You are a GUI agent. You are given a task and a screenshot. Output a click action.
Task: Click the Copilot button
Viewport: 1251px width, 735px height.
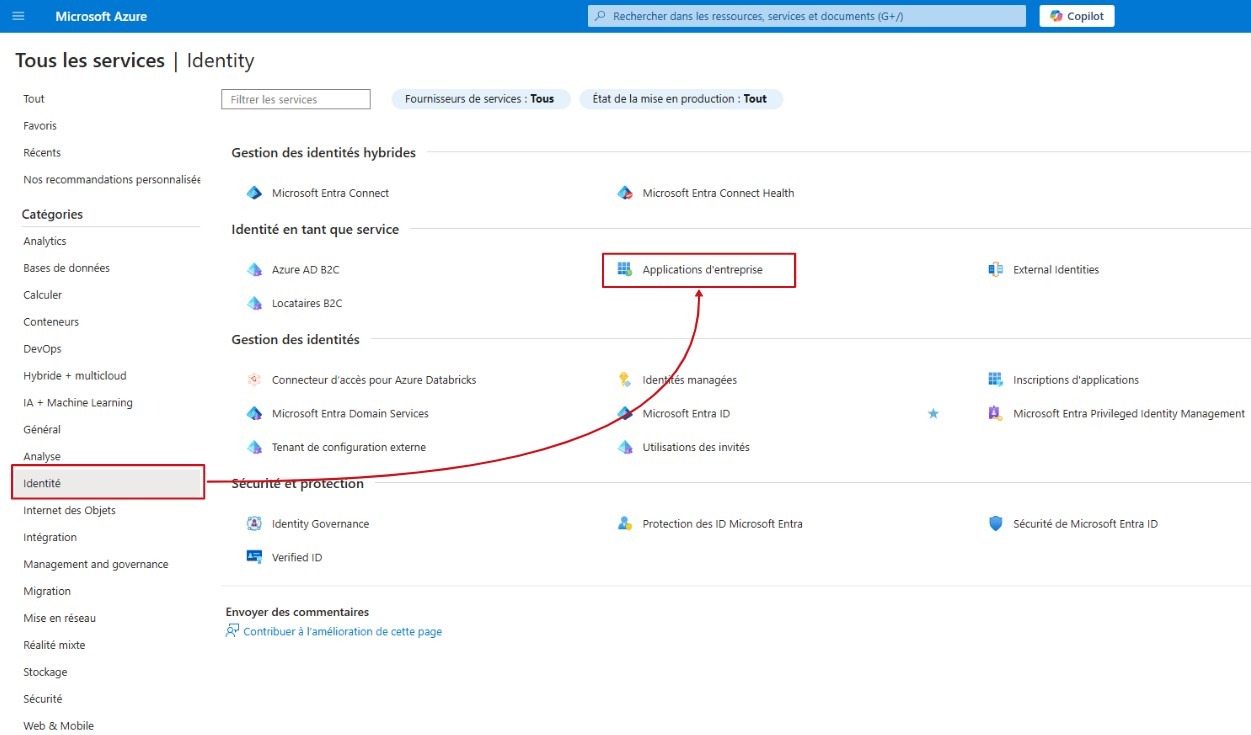coord(1076,16)
